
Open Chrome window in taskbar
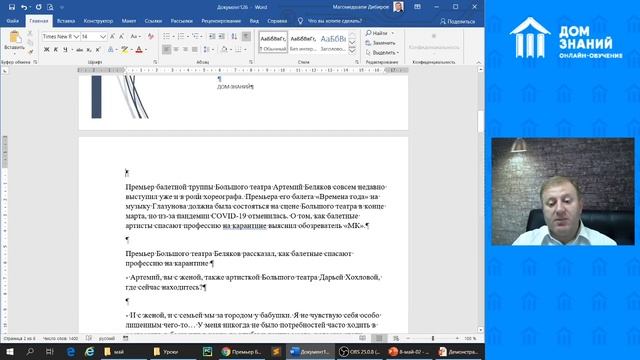coord(241,351)
